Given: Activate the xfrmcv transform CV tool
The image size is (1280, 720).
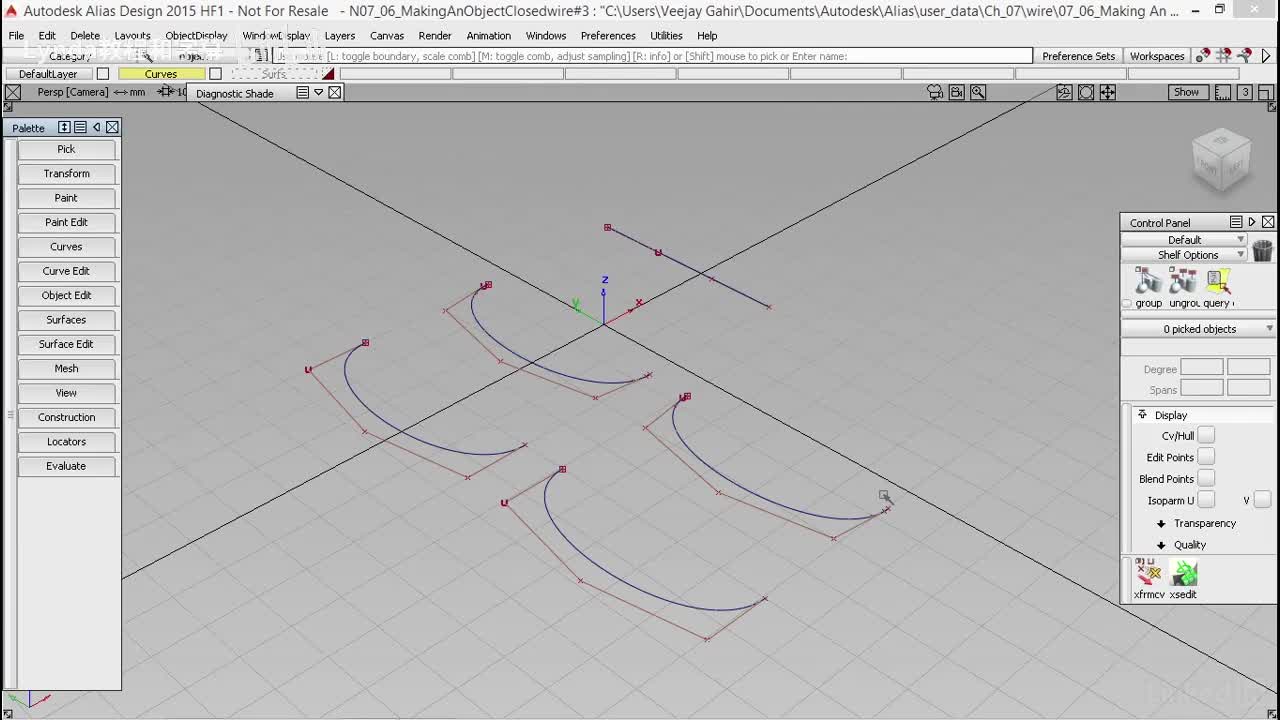Looking at the screenshot, I should point(1148,572).
